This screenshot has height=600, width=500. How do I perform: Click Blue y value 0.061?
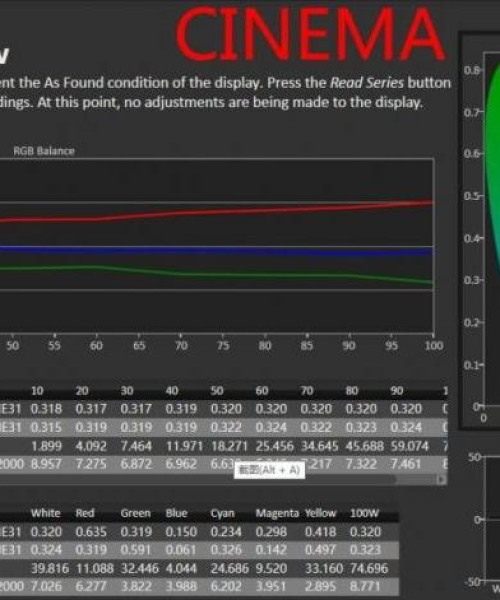pyautogui.click(x=181, y=550)
